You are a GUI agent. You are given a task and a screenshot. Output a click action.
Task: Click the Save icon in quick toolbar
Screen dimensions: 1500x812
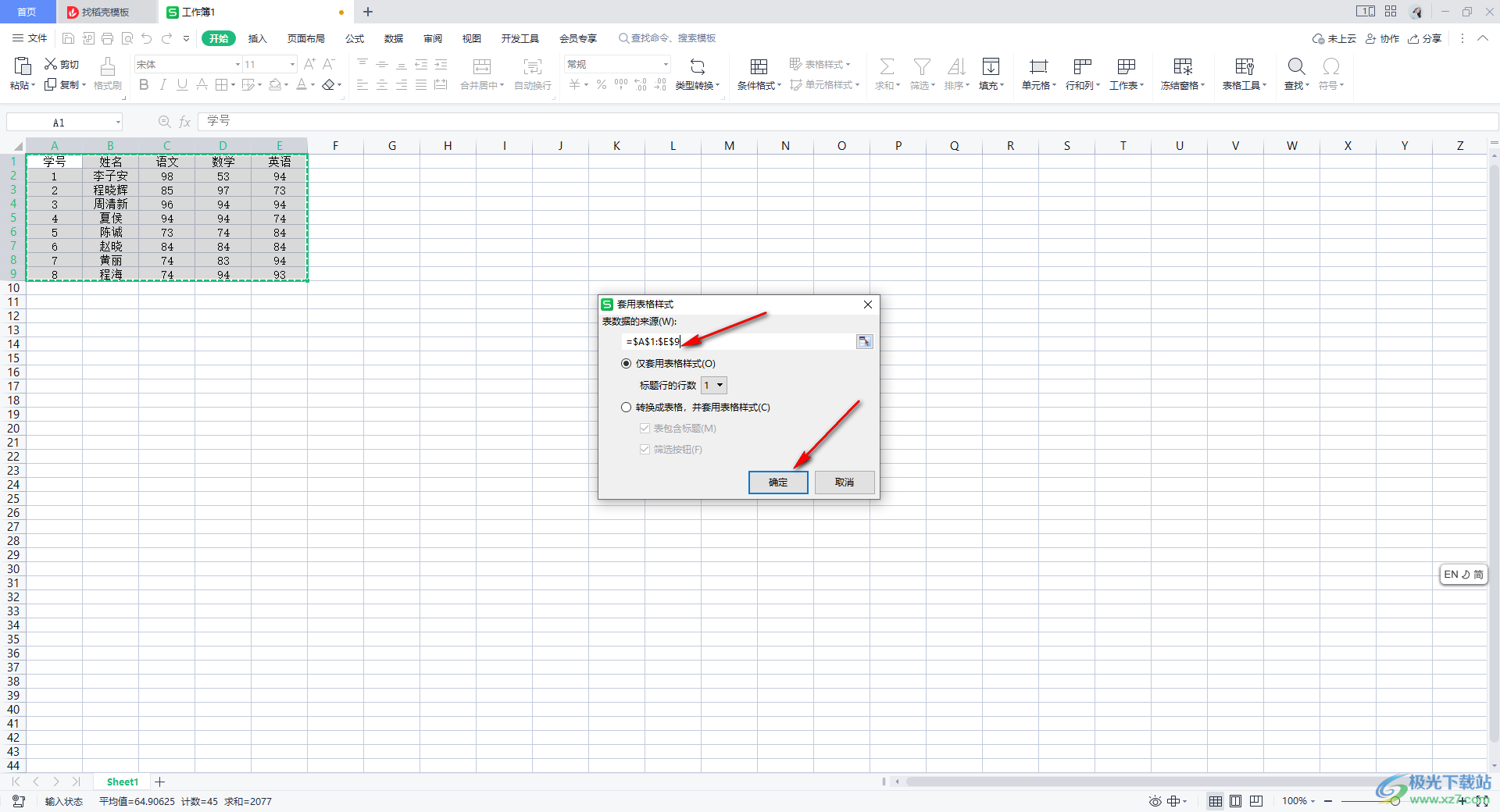(68, 38)
